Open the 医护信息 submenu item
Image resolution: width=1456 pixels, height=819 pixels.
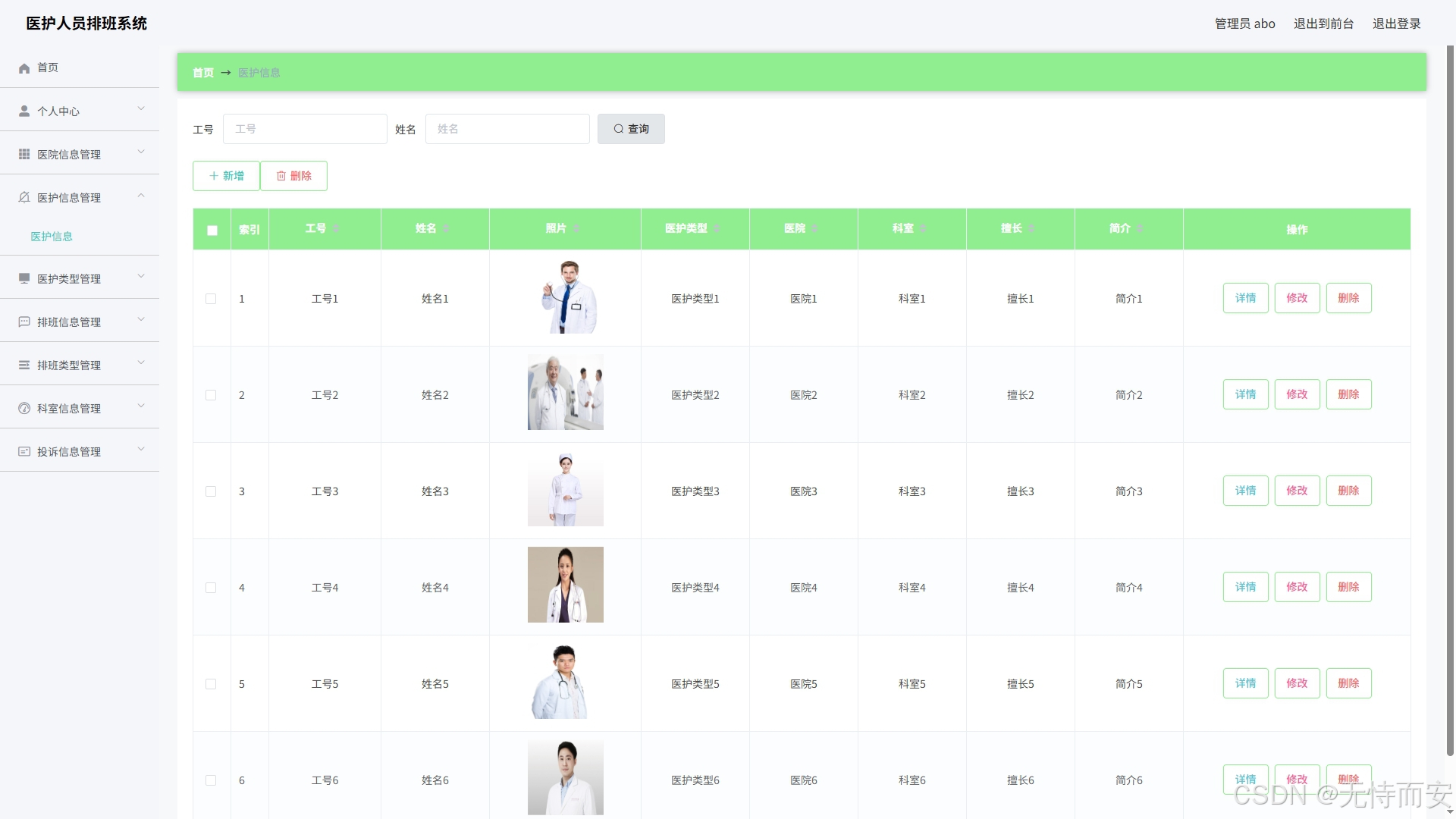click(x=52, y=237)
